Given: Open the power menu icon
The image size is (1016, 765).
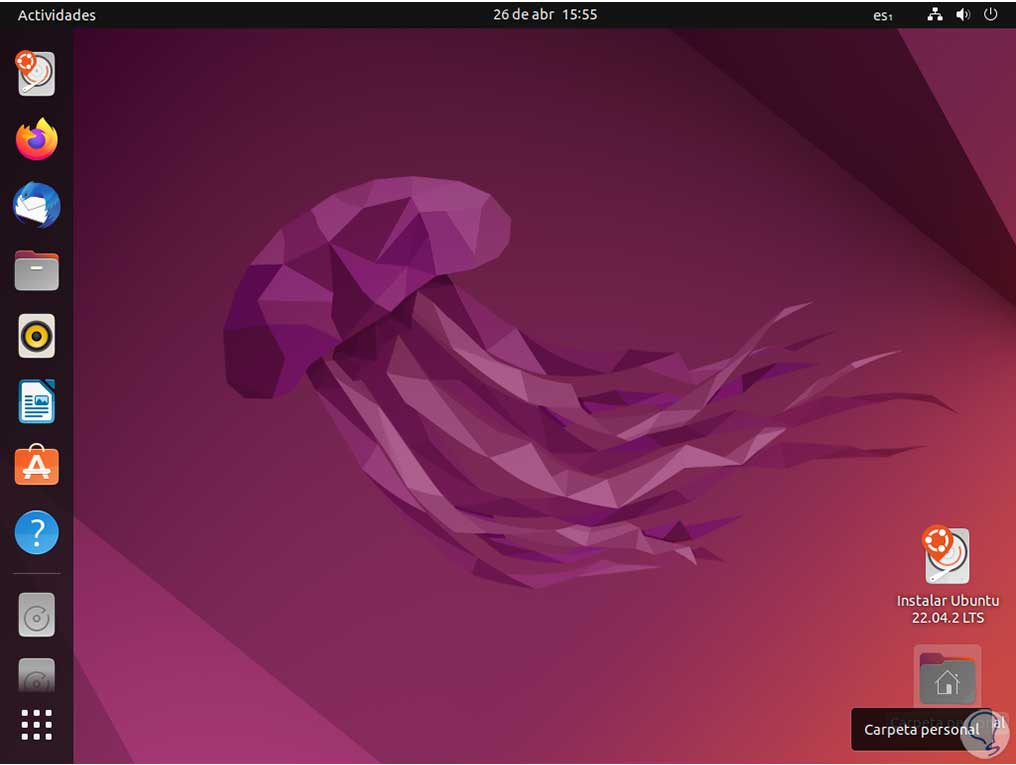Looking at the screenshot, I should coord(990,14).
